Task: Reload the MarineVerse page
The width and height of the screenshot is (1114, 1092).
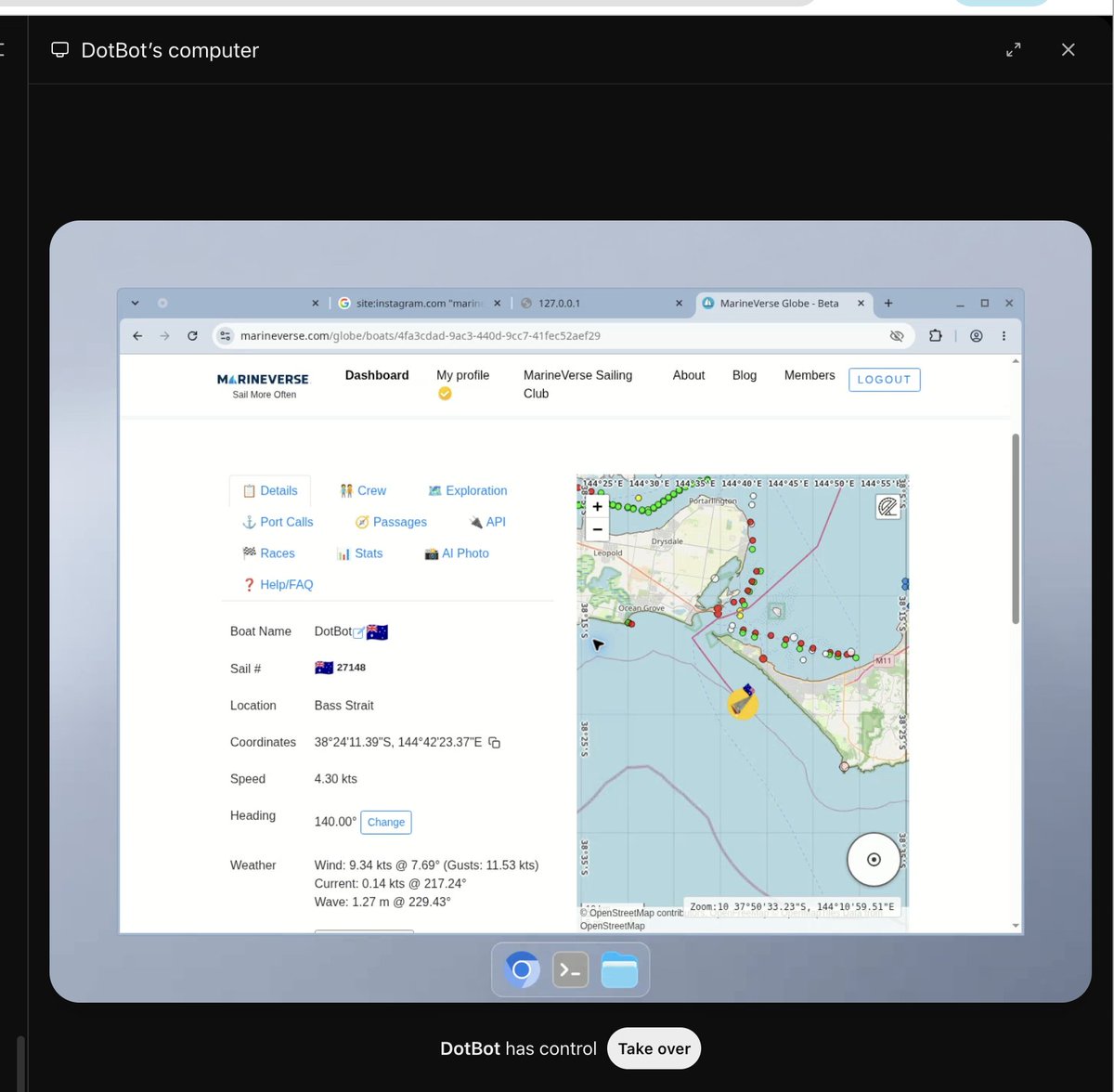Action: click(192, 336)
